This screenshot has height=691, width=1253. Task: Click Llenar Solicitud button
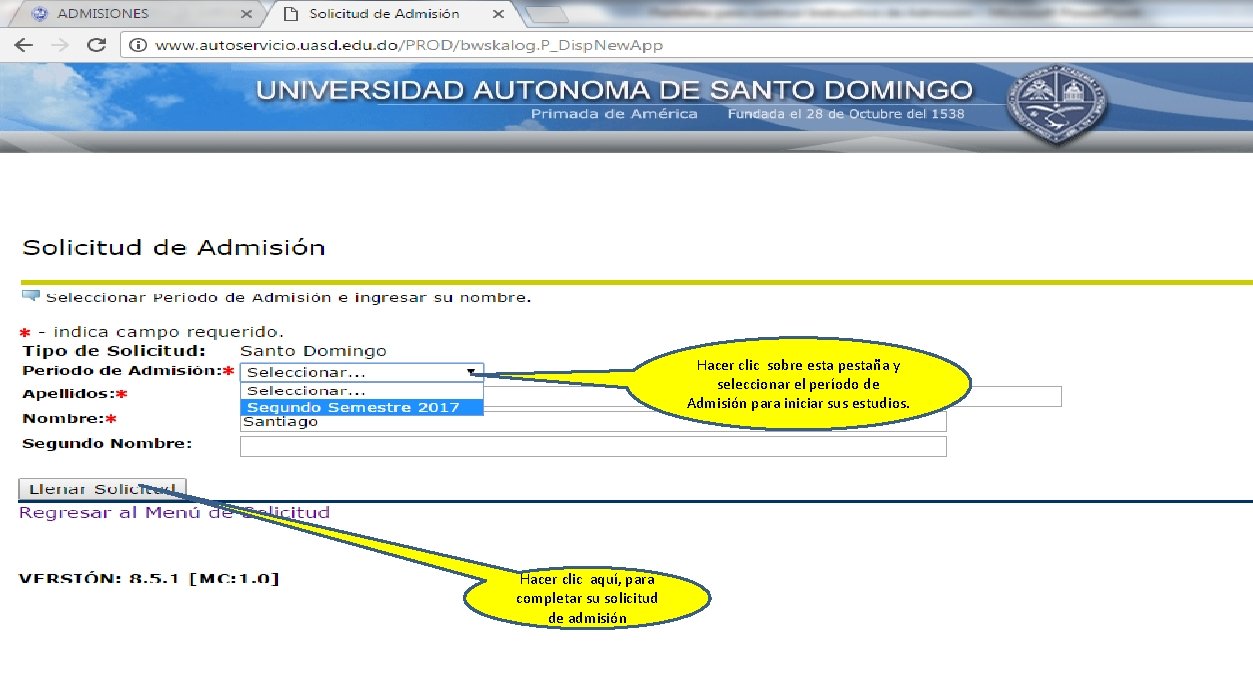click(102, 489)
